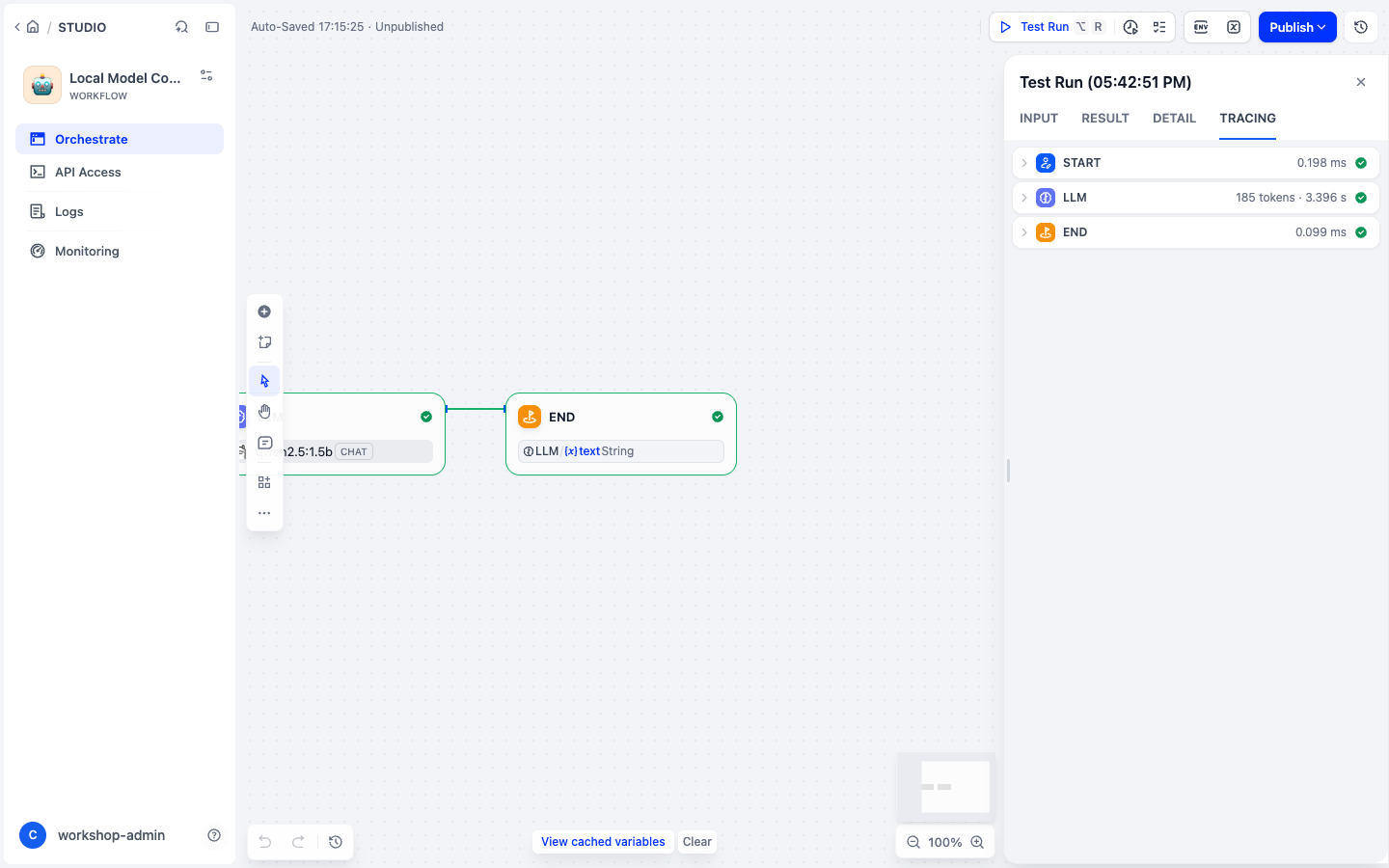Click View cached variables
This screenshot has width=1389, height=868.
click(603, 842)
